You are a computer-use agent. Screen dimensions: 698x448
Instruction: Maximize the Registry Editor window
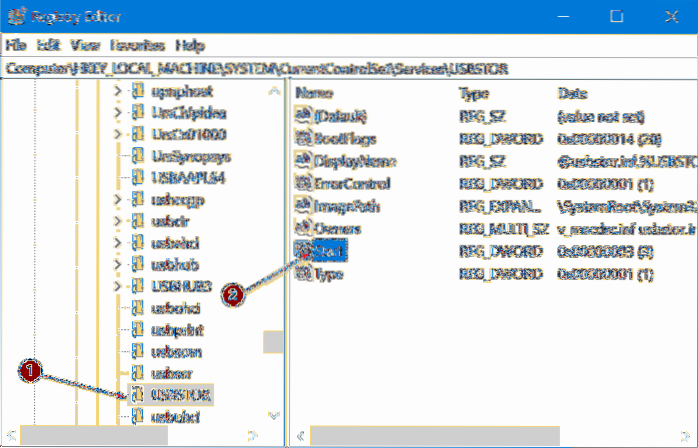point(617,16)
